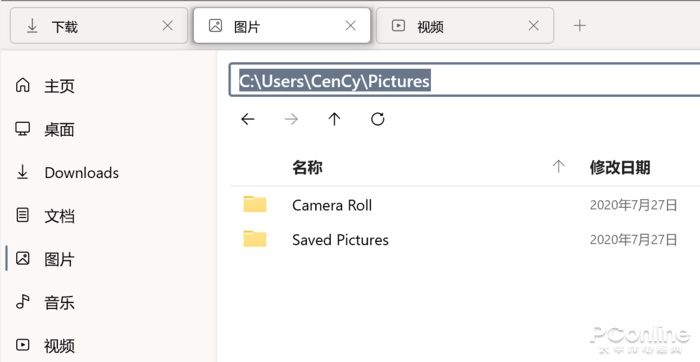Open the Camera Roll folder icon
The height and width of the screenshot is (362, 700).
click(x=255, y=204)
